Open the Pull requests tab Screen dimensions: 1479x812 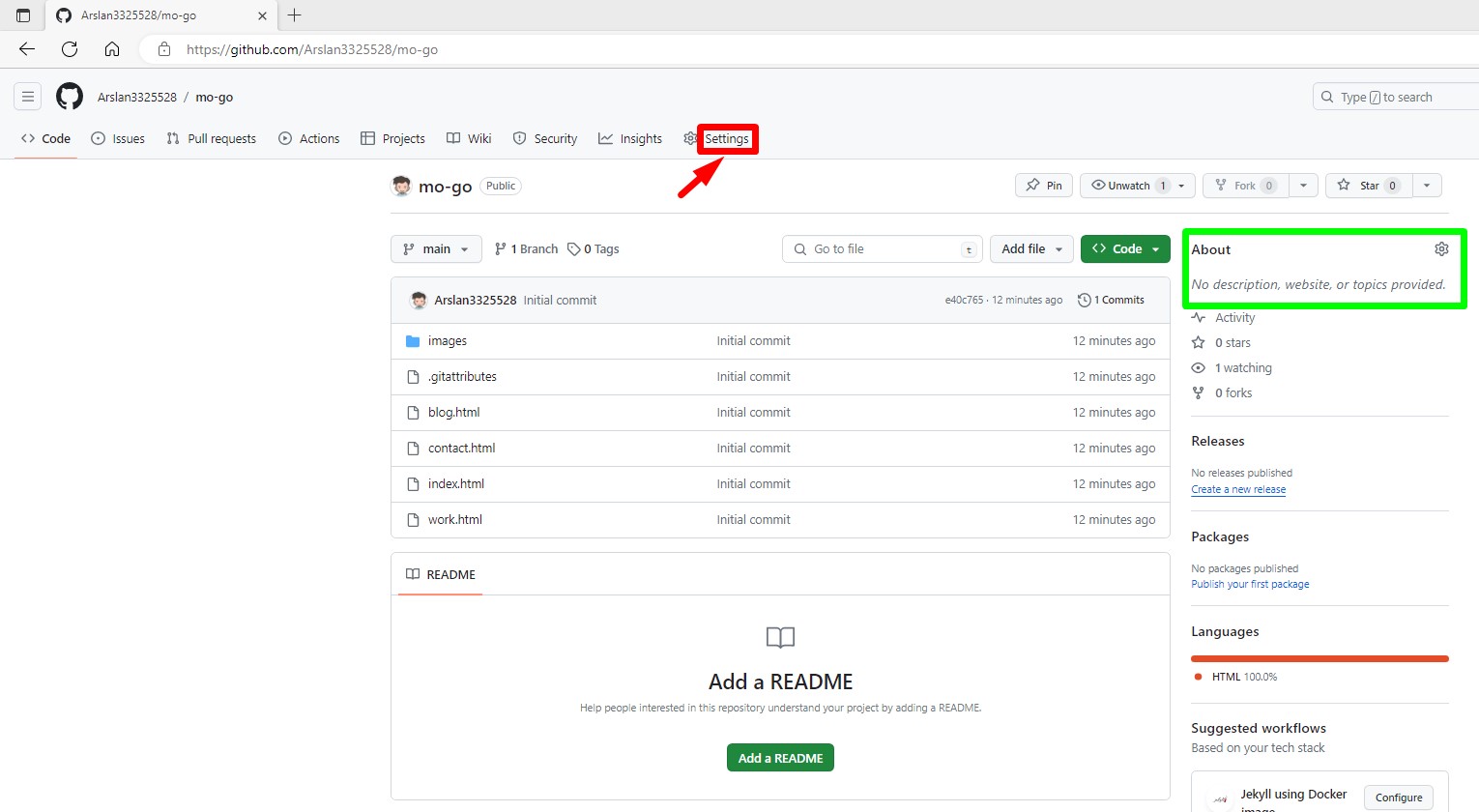(212, 139)
